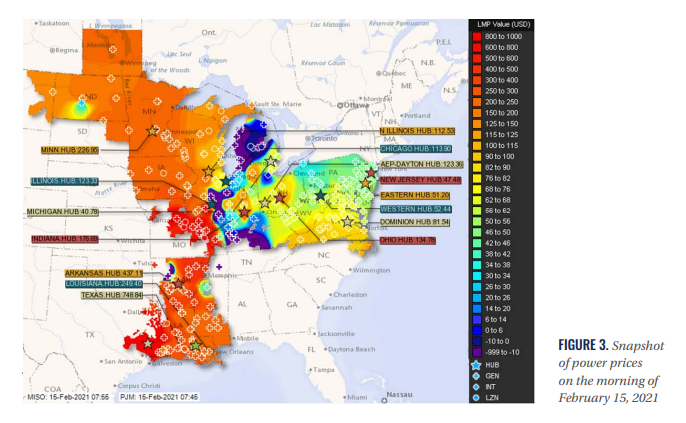Image resolution: width=686 pixels, height=423 pixels.
Task: Click the Dominion hub star in Virginia
Action: click(x=347, y=222)
